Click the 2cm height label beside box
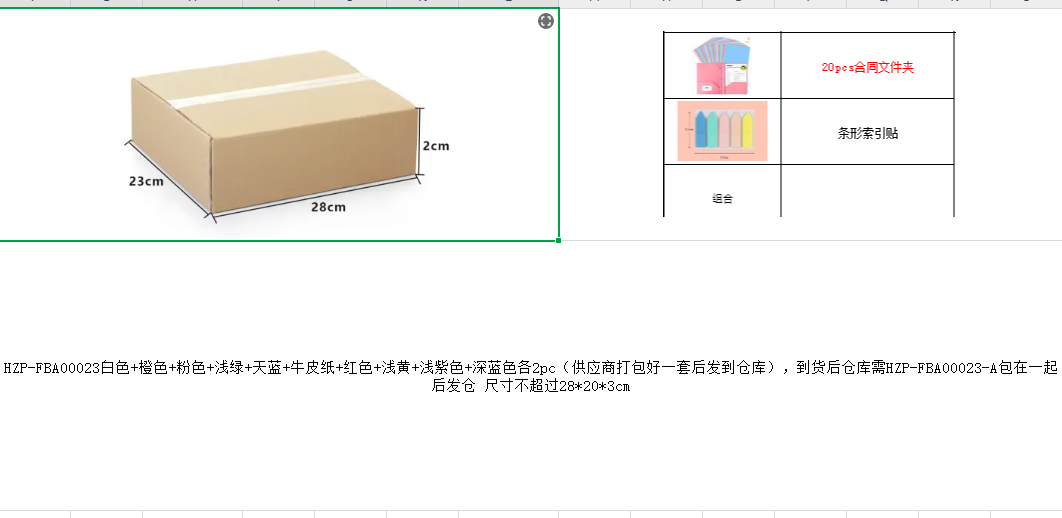Image resolution: width=1062 pixels, height=518 pixels. click(436, 146)
